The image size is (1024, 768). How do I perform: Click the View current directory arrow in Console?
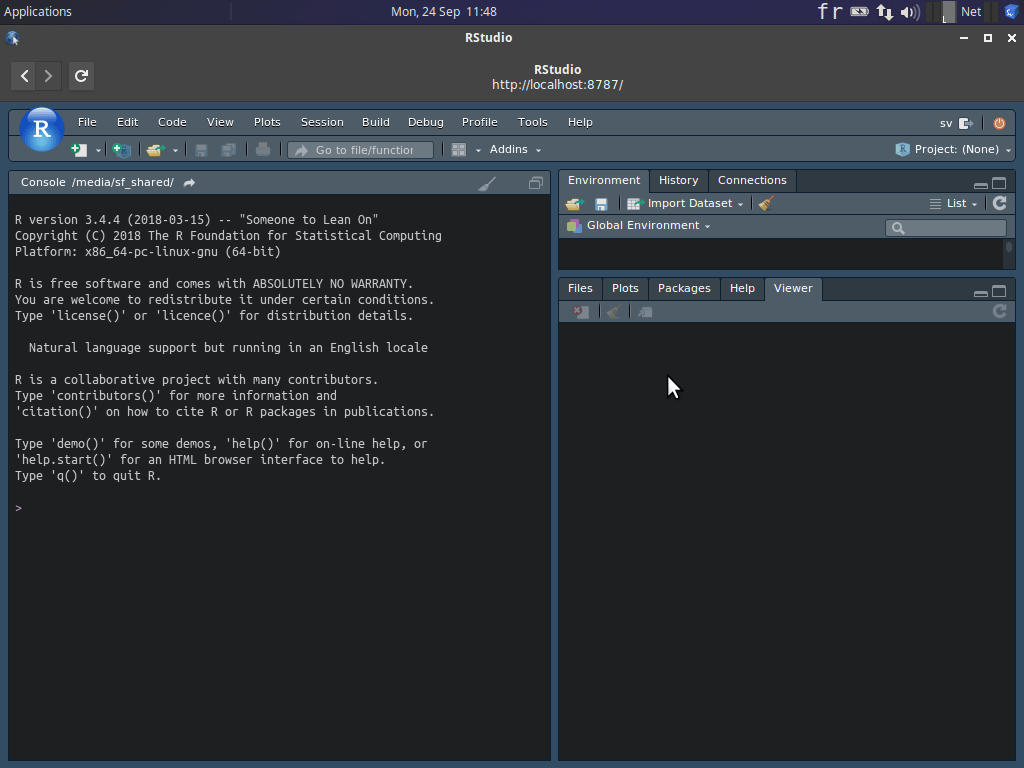(189, 183)
